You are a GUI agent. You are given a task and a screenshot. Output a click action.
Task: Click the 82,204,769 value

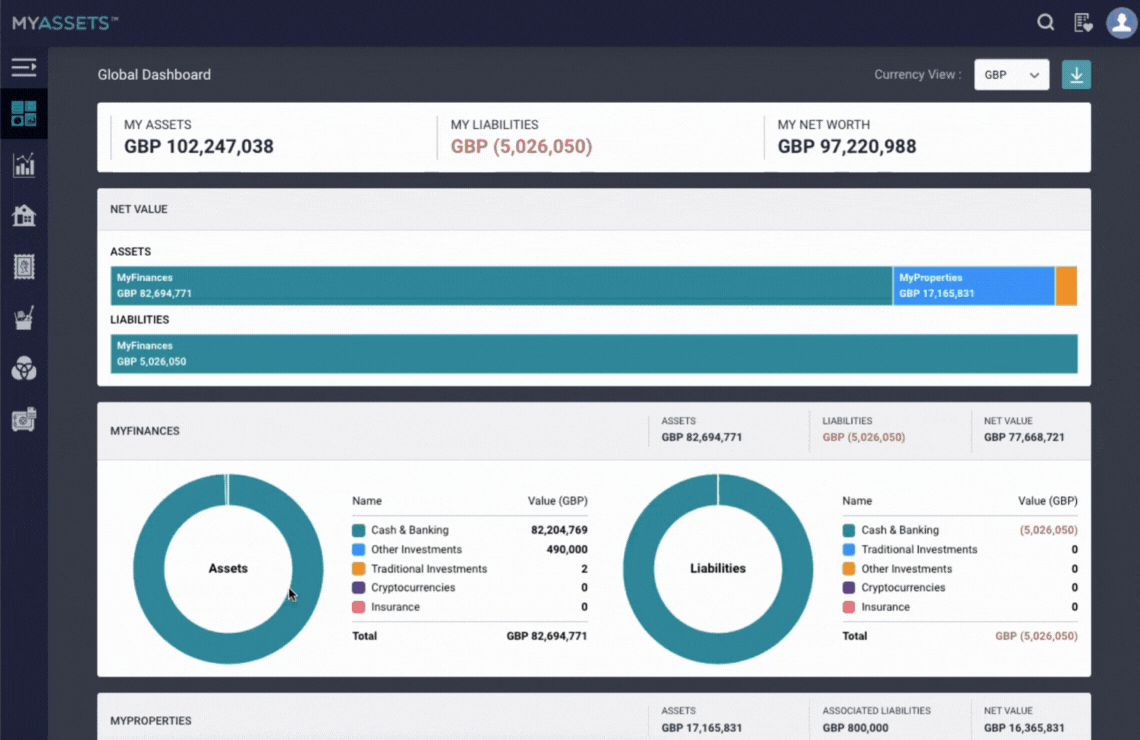(x=559, y=530)
